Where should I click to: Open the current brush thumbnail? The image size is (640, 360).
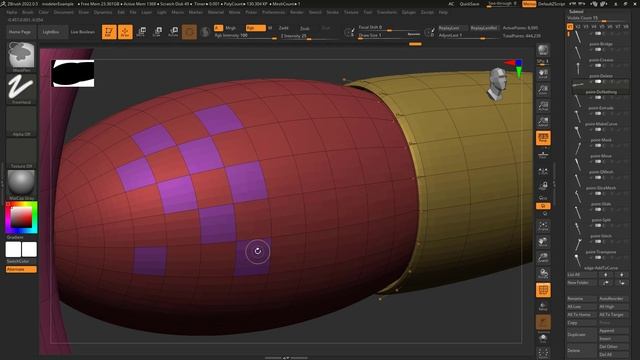pos(21,56)
